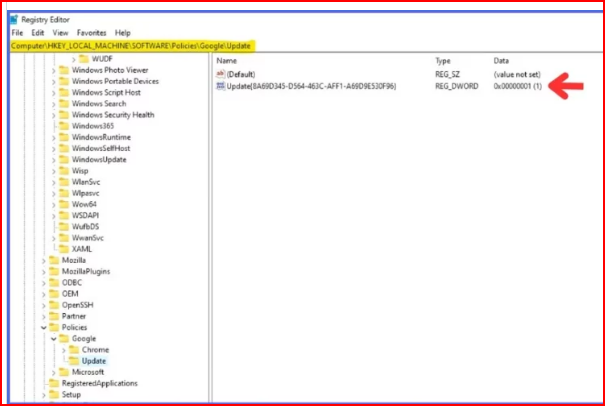Click the WUDF folder icon
This screenshot has height=406, width=605.
point(84,59)
